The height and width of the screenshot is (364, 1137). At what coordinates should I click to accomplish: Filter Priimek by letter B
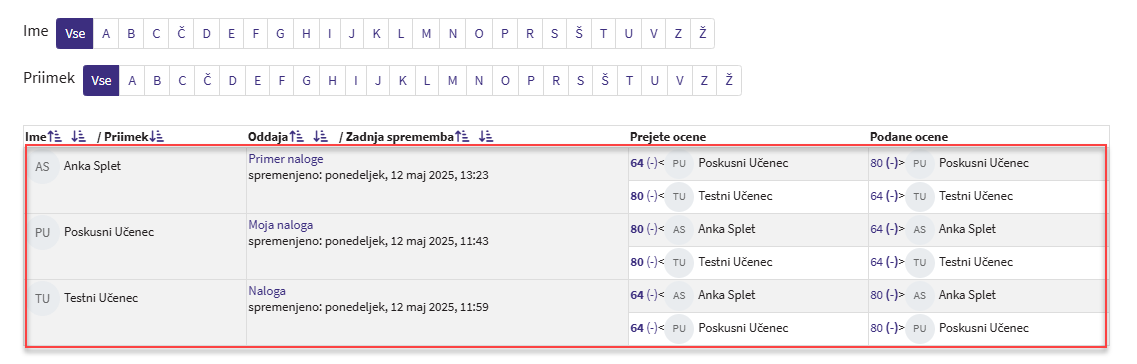(157, 80)
